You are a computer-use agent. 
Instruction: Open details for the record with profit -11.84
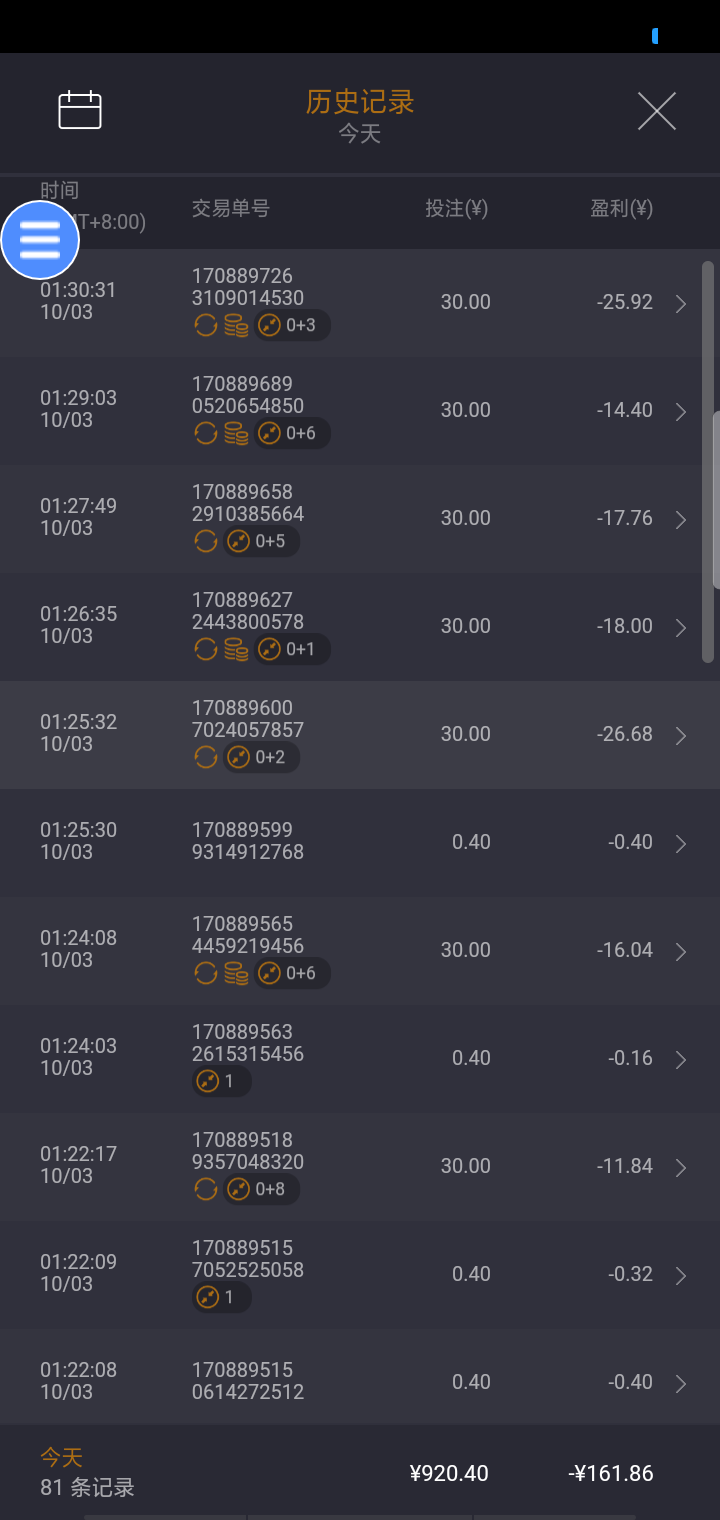[681, 1168]
